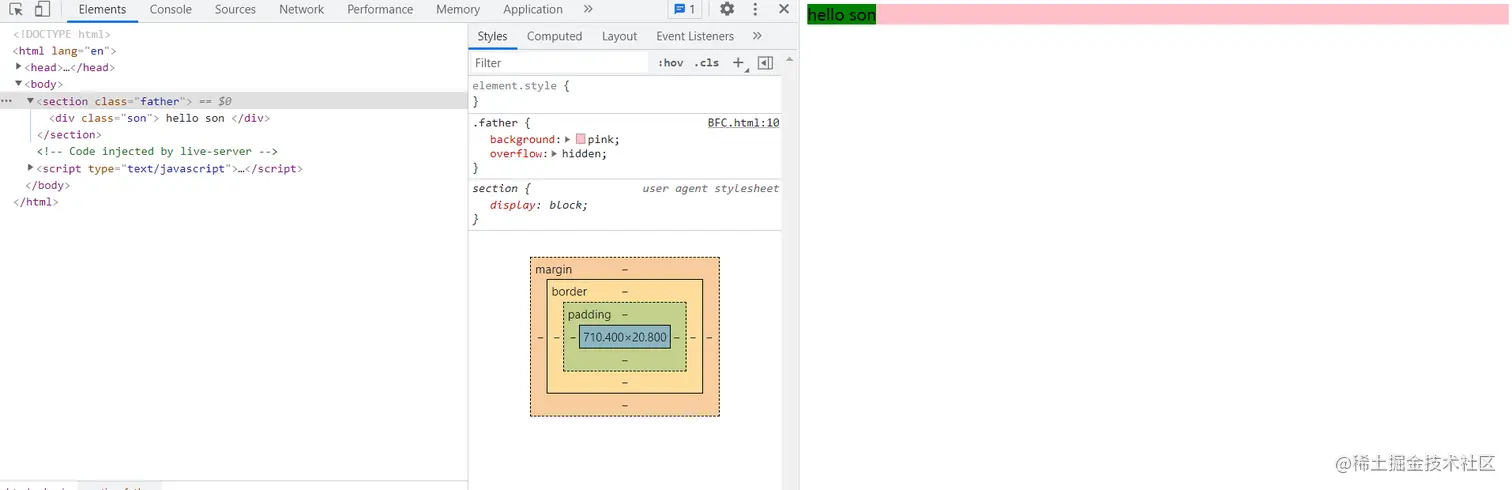The height and width of the screenshot is (490, 1512).
Task: Select the html lang en element row
Action: [65, 51]
